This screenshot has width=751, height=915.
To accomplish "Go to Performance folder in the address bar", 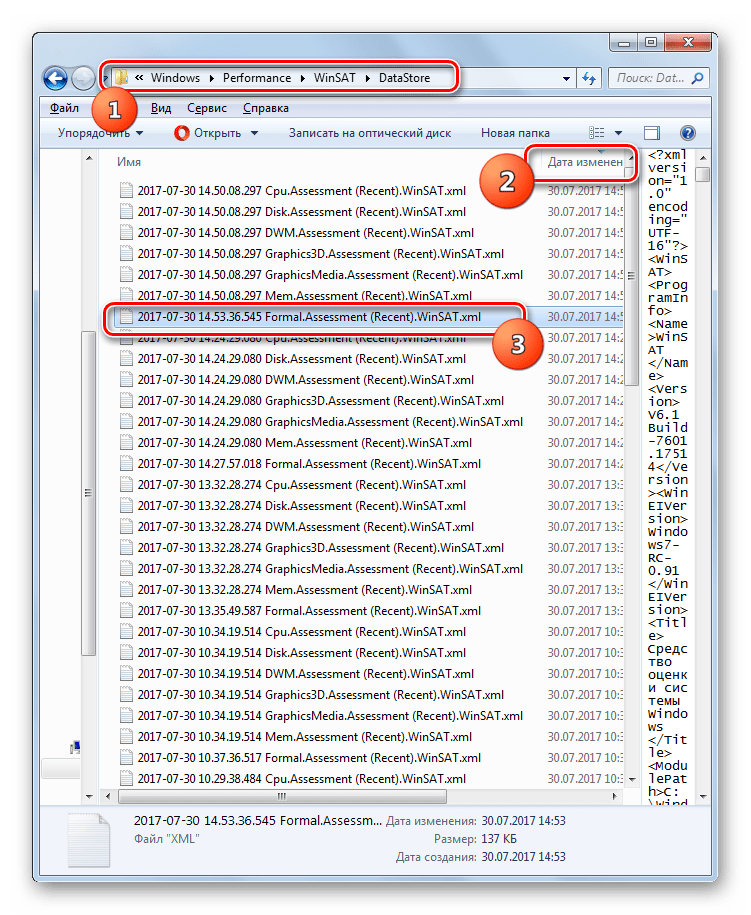I will [257, 78].
